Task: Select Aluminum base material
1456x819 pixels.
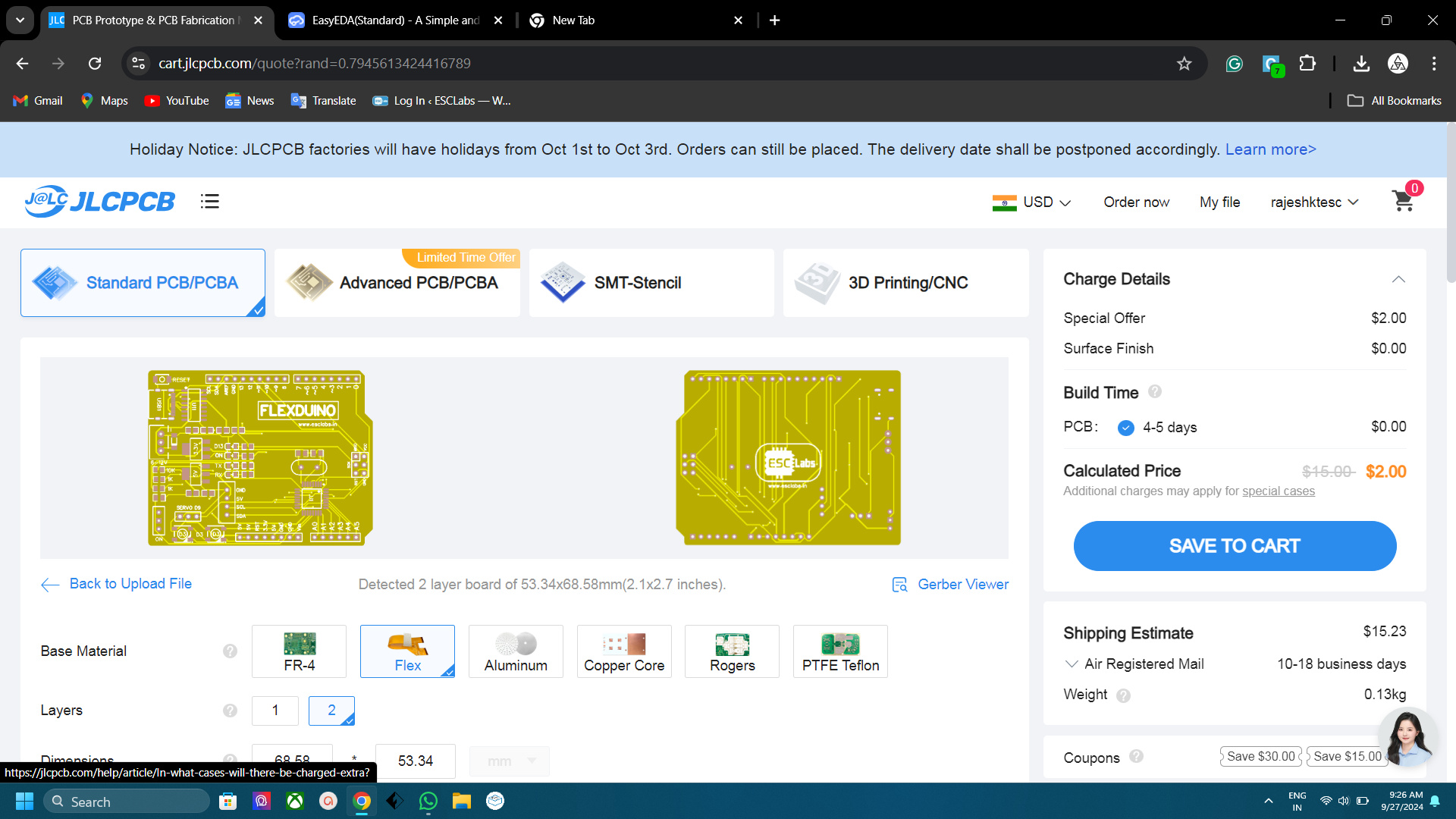Action: (516, 651)
